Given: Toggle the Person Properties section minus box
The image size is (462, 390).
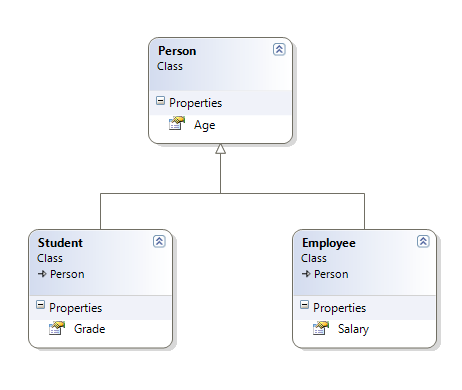Looking at the screenshot, I should (x=160, y=100).
